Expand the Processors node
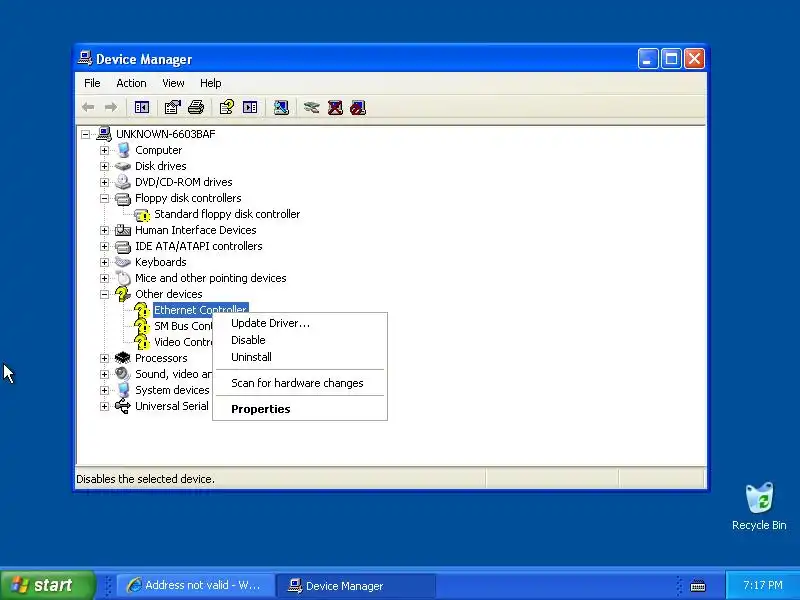 pos(105,358)
